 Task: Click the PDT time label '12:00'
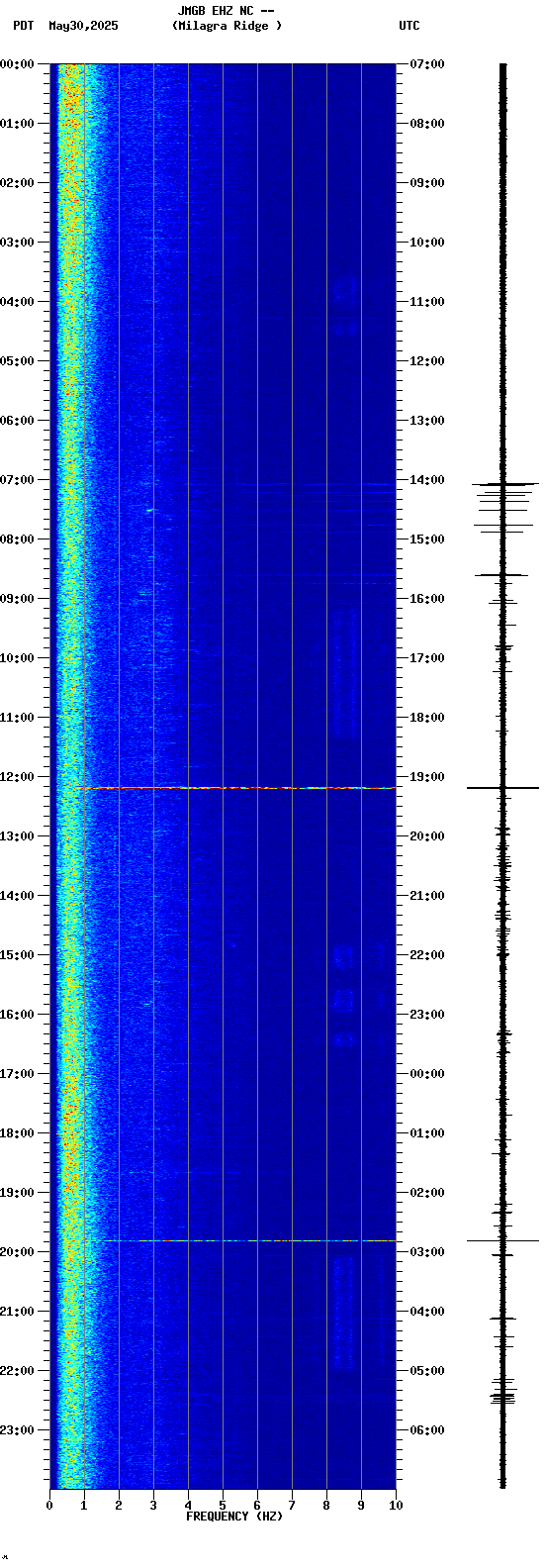coord(17,777)
